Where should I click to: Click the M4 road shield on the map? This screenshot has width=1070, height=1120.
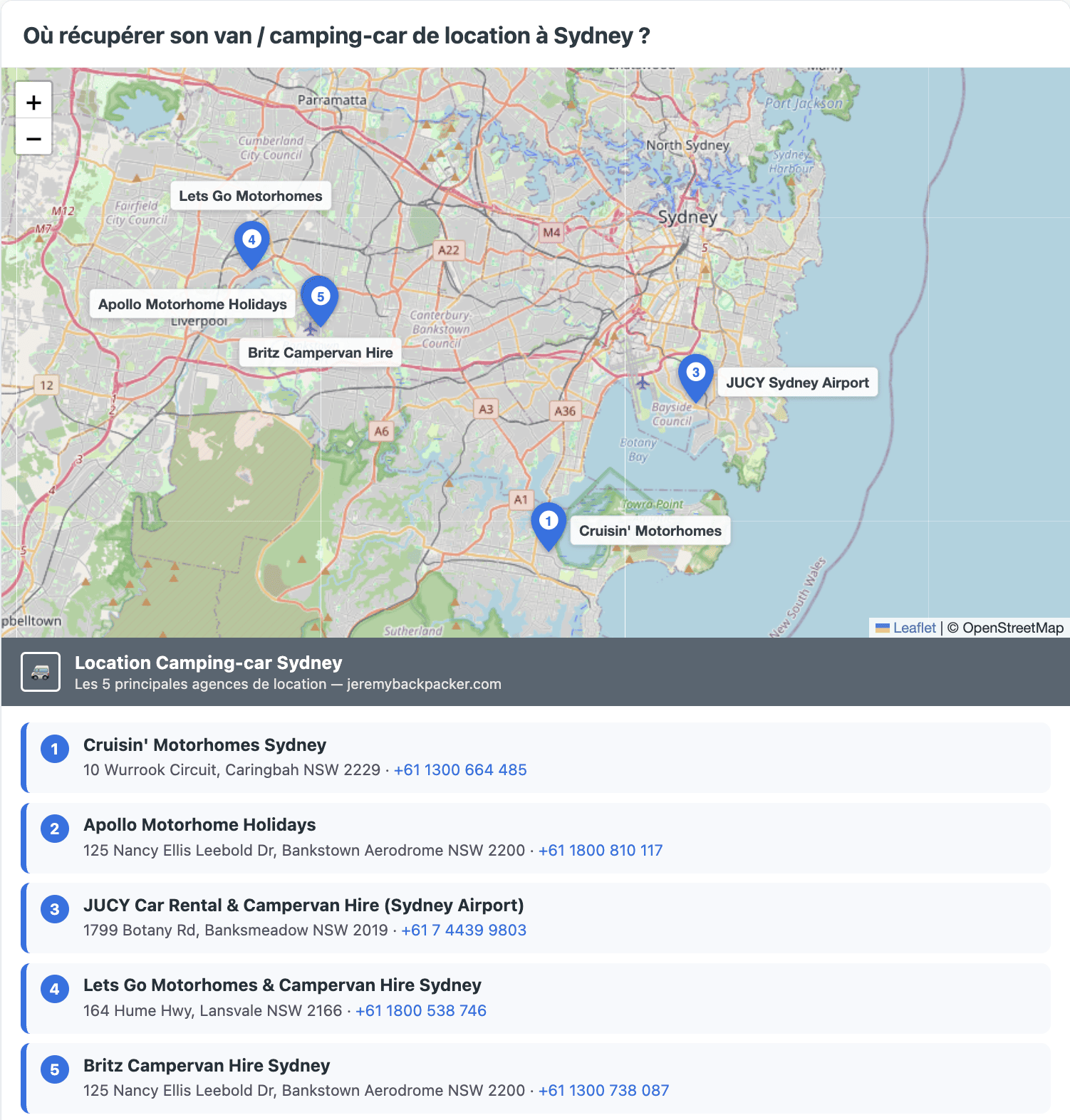click(551, 232)
